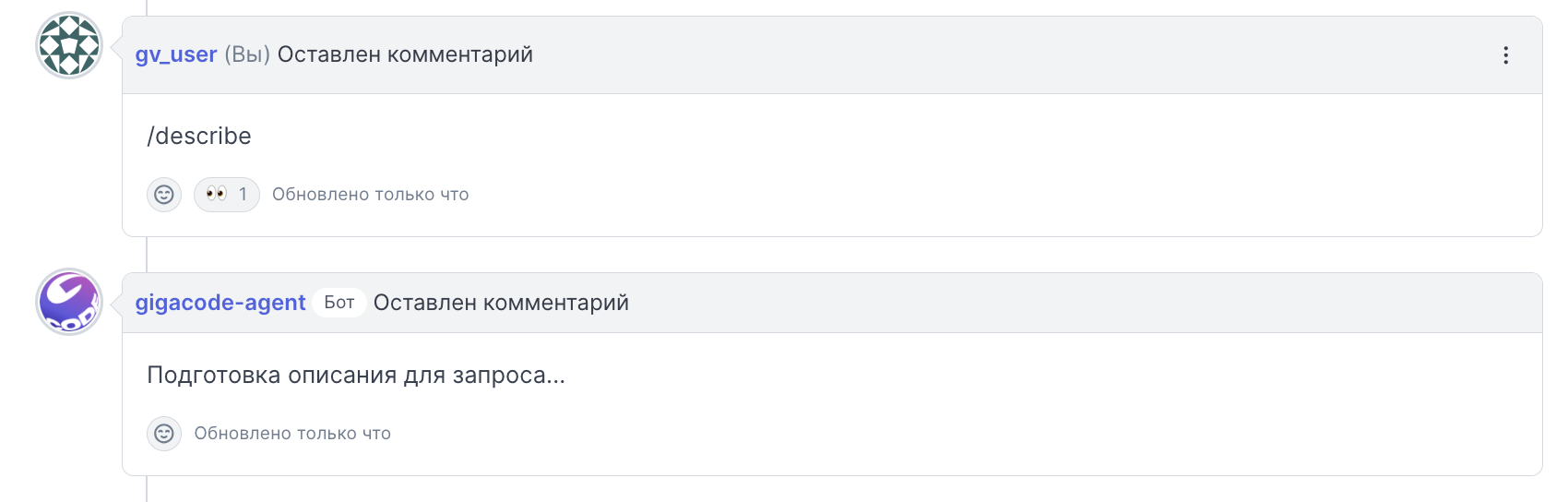The height and width of the screenshot is (502, 1568).
Task: Add a reaction to the /describe comment
Action: (x=164, y=195)
